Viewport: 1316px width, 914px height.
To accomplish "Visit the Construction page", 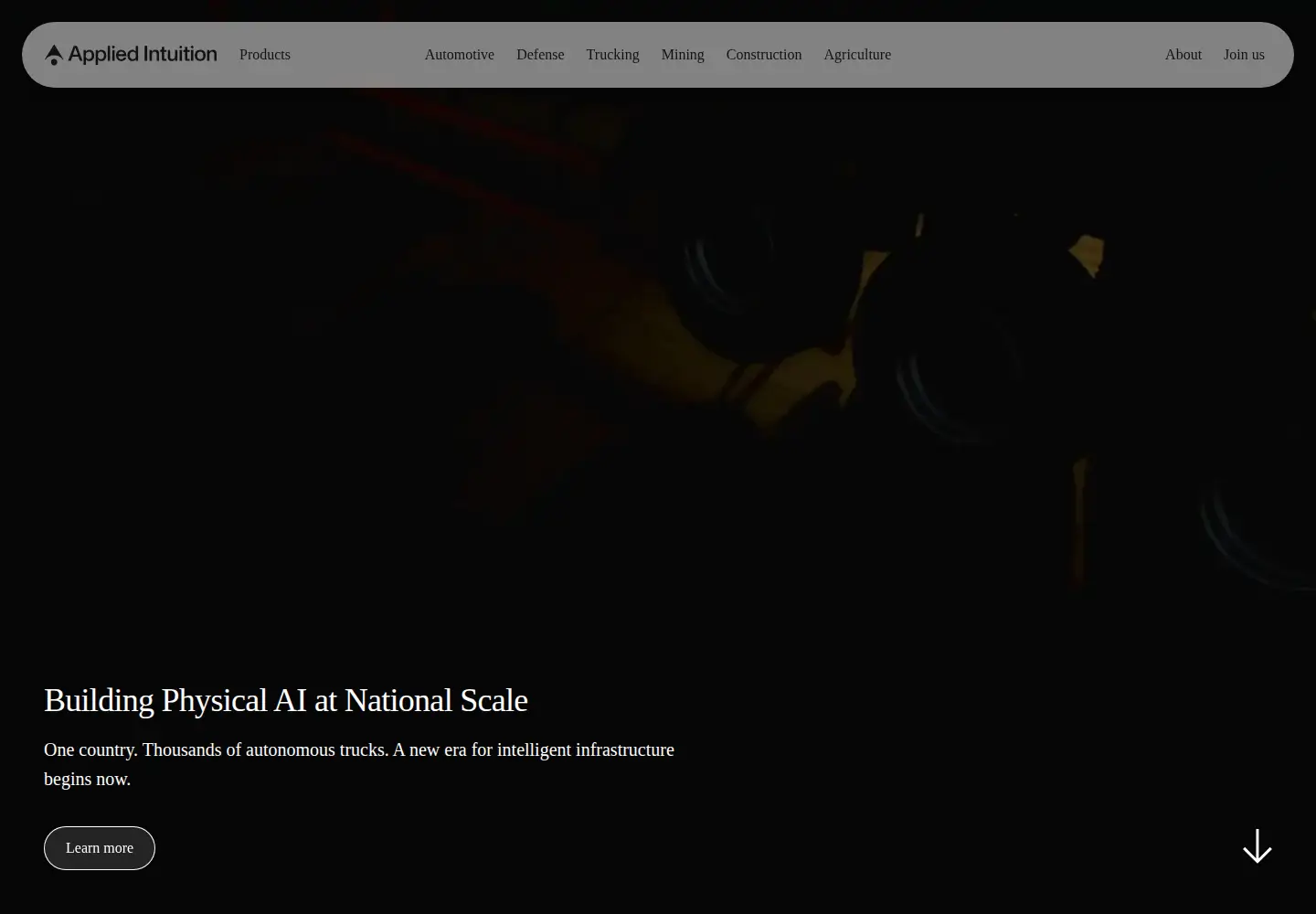I will (764, 55).
